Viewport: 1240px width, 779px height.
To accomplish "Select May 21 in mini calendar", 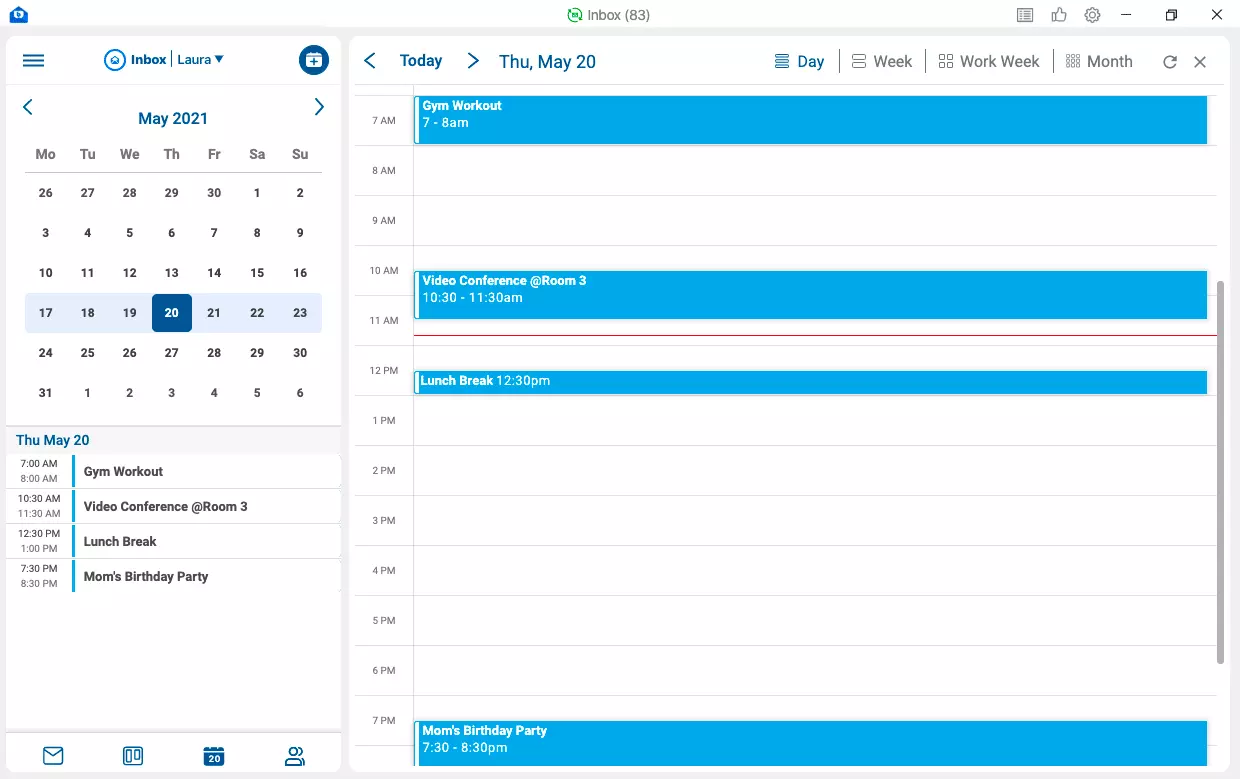I will click(214, 313).
